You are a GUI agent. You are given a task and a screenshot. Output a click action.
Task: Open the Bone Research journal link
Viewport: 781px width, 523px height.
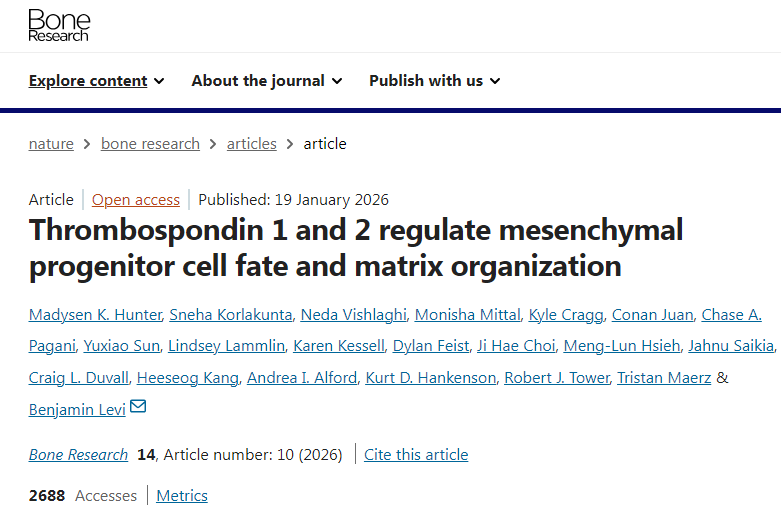pyautogui.click(x=78, y=454)
